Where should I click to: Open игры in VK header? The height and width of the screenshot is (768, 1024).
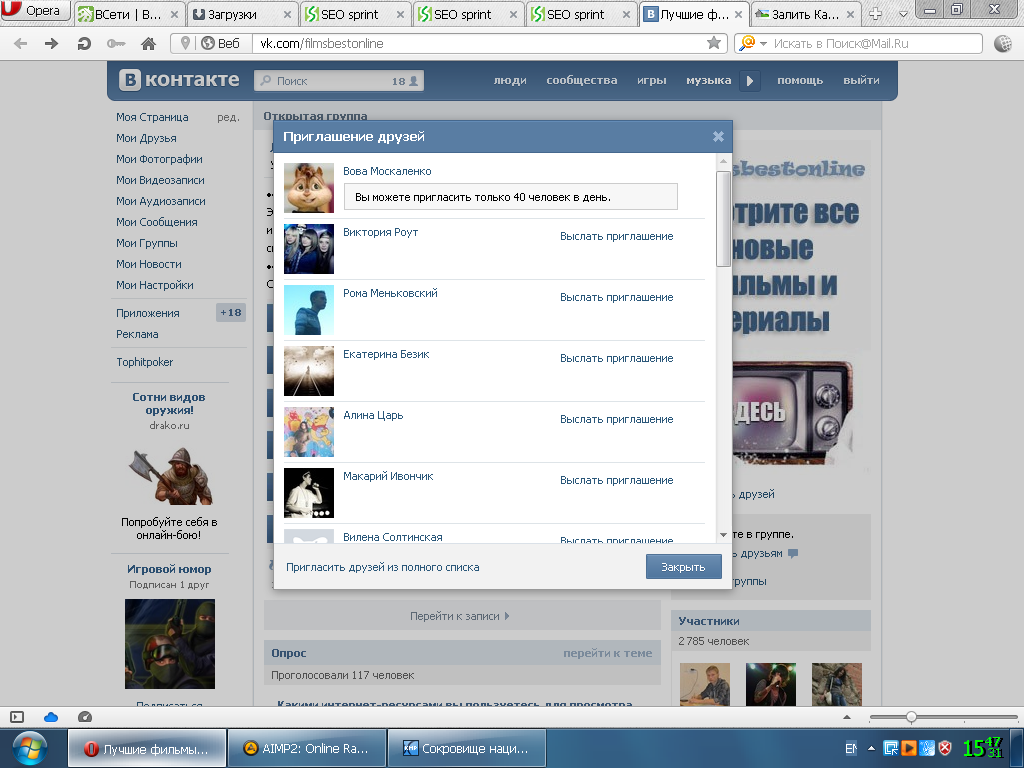[x=652, y=80]
